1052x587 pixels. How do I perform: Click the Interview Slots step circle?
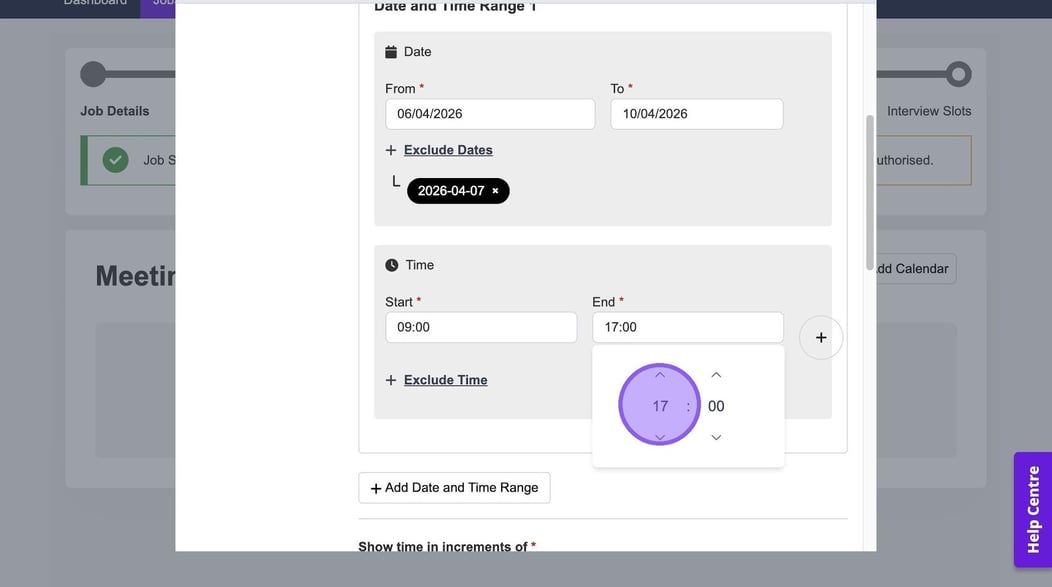tap(958, 74)
